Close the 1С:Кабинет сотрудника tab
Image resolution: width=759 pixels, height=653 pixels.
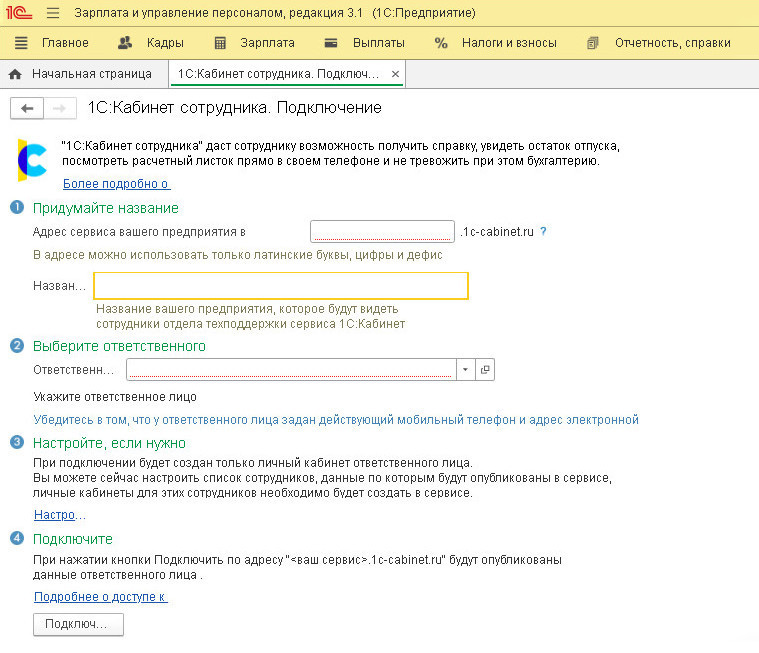point(395,74)
